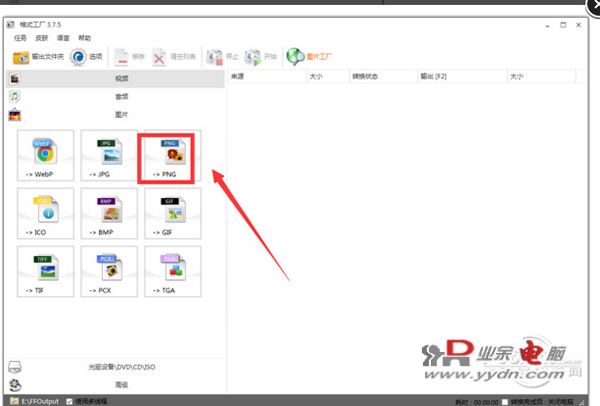This screenshot has width=600, height=406.
Task: Maximize the Format Factory window
Action: click(563, 25)
